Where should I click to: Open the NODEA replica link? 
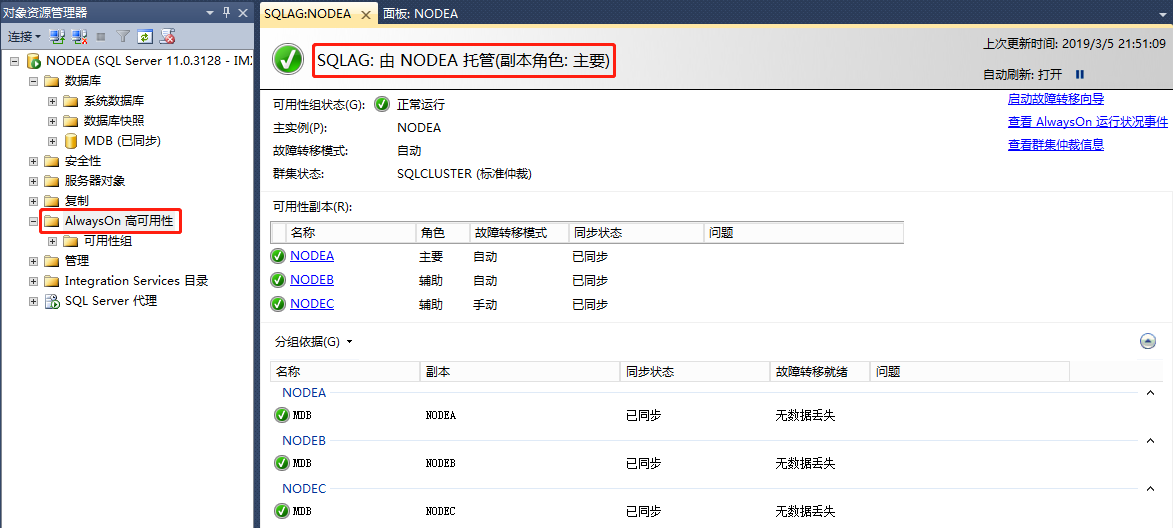(x=312, y=256)
